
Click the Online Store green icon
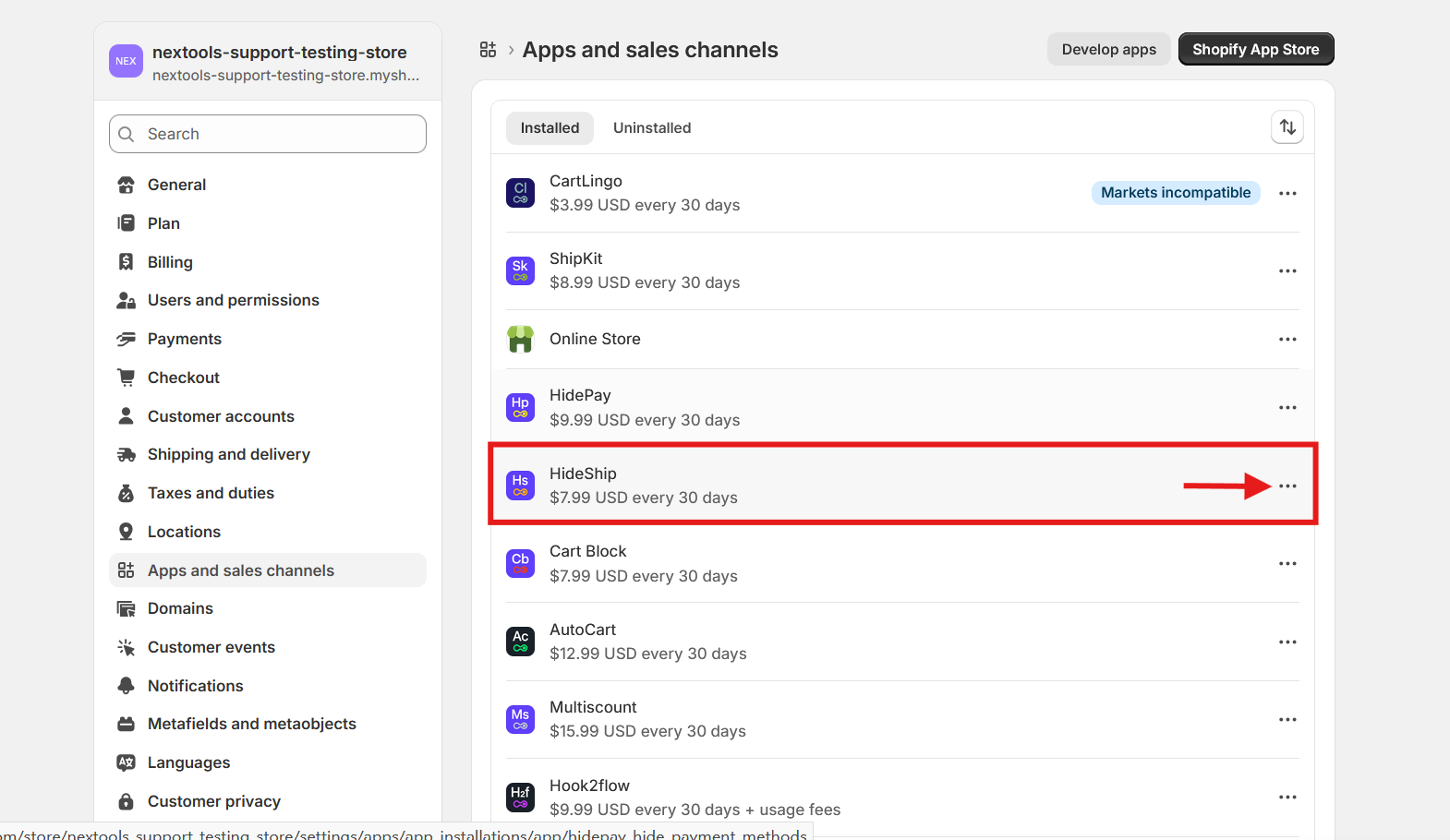[520, 339]
